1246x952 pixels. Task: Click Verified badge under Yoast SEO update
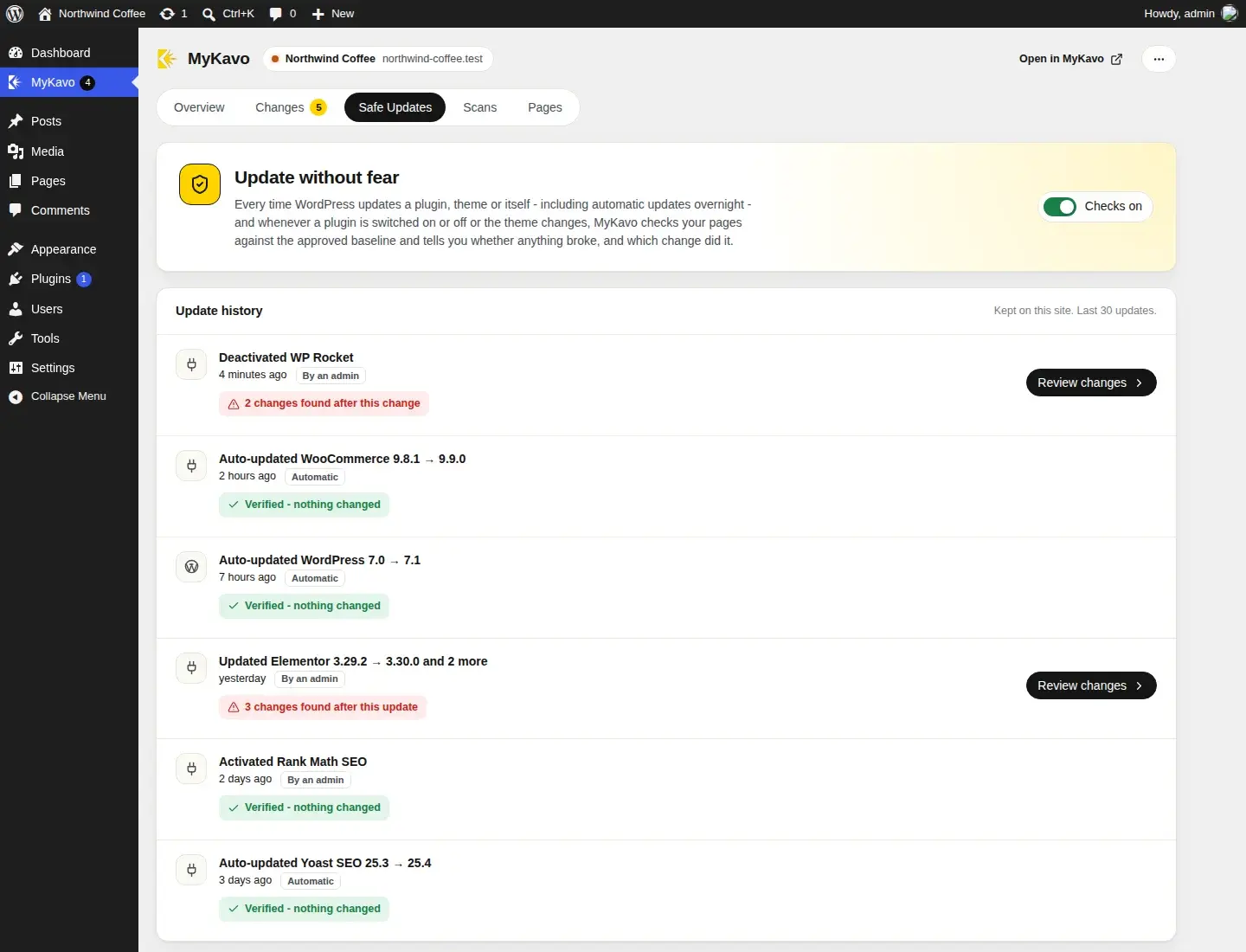[304, 909]
